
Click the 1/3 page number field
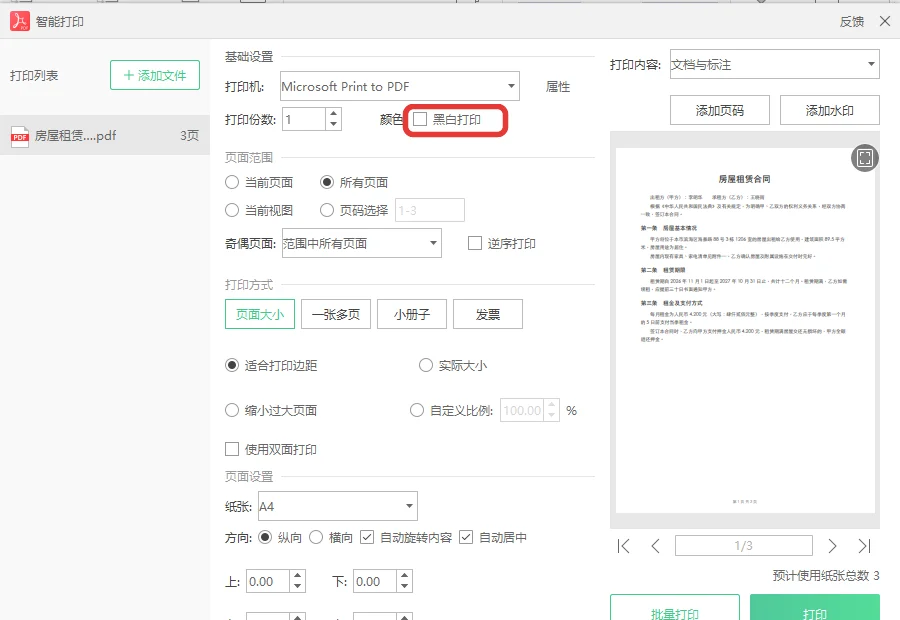744,545
